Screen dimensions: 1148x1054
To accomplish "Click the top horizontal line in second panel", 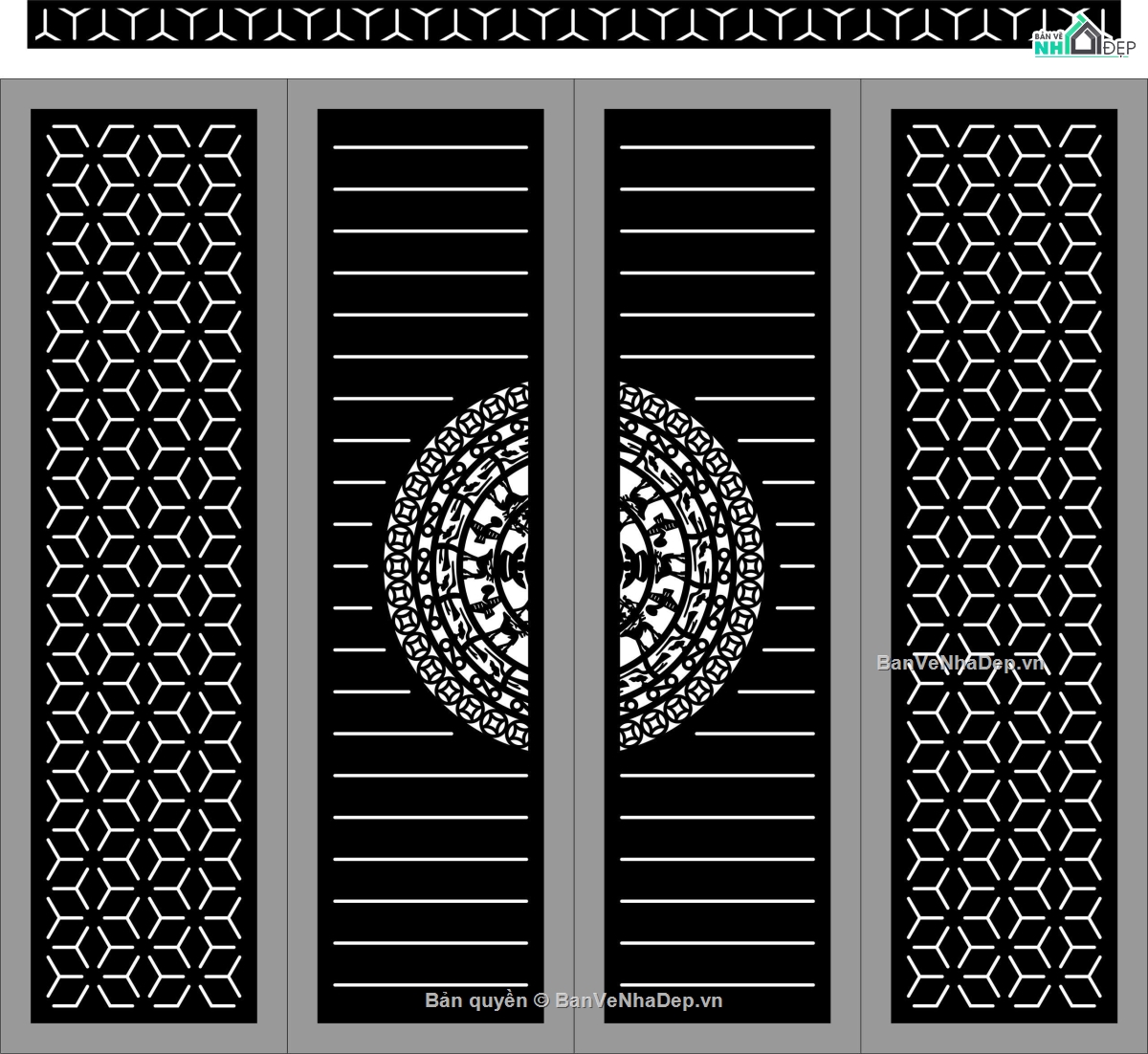I will [430, 147].
